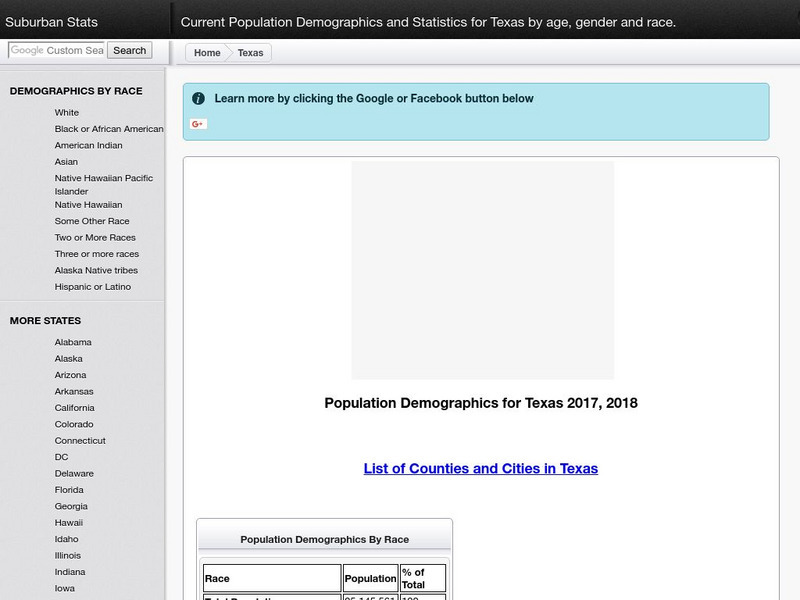Open Asian demographics page
Viewport: 800px width, 600px height.
(x=66, y=161)
